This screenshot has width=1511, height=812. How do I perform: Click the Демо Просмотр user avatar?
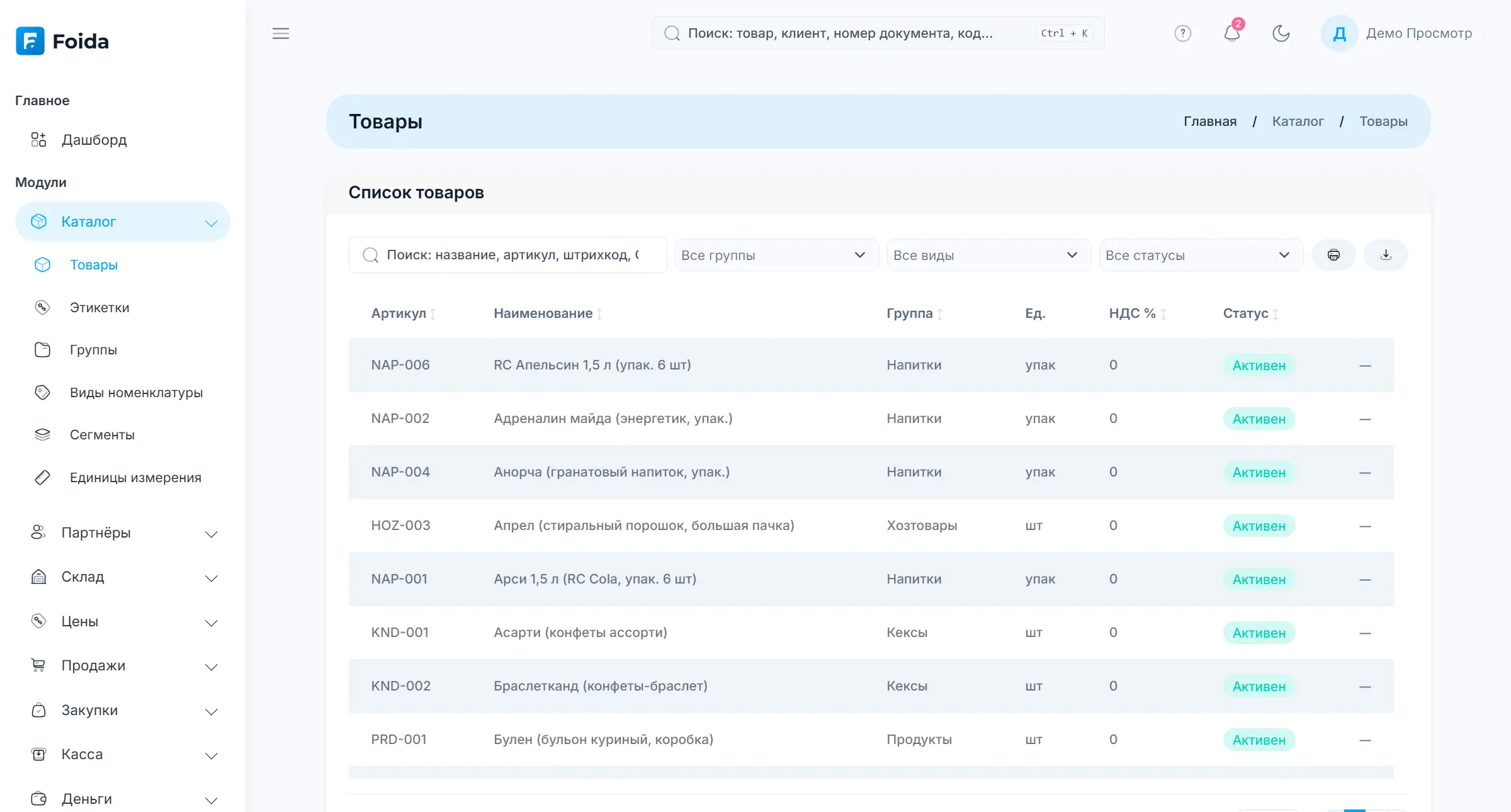[x=1339, y=33]
